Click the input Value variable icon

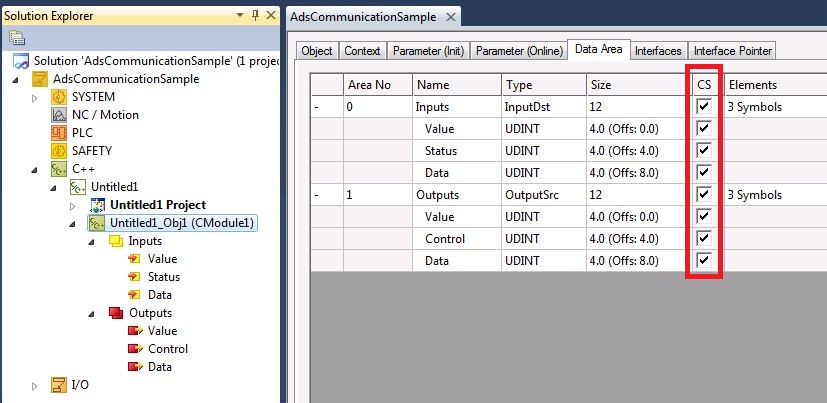click(134, 259)
